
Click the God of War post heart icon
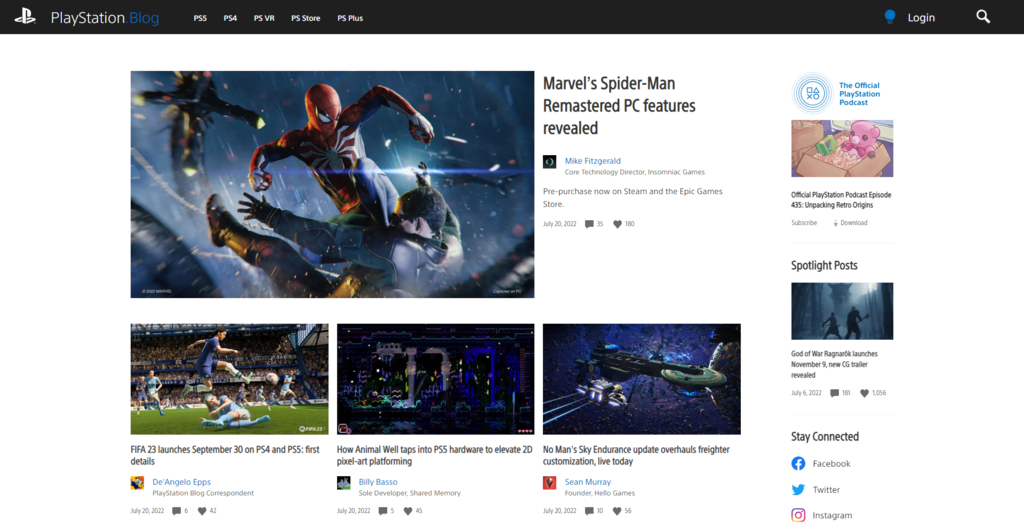point(864,393)
